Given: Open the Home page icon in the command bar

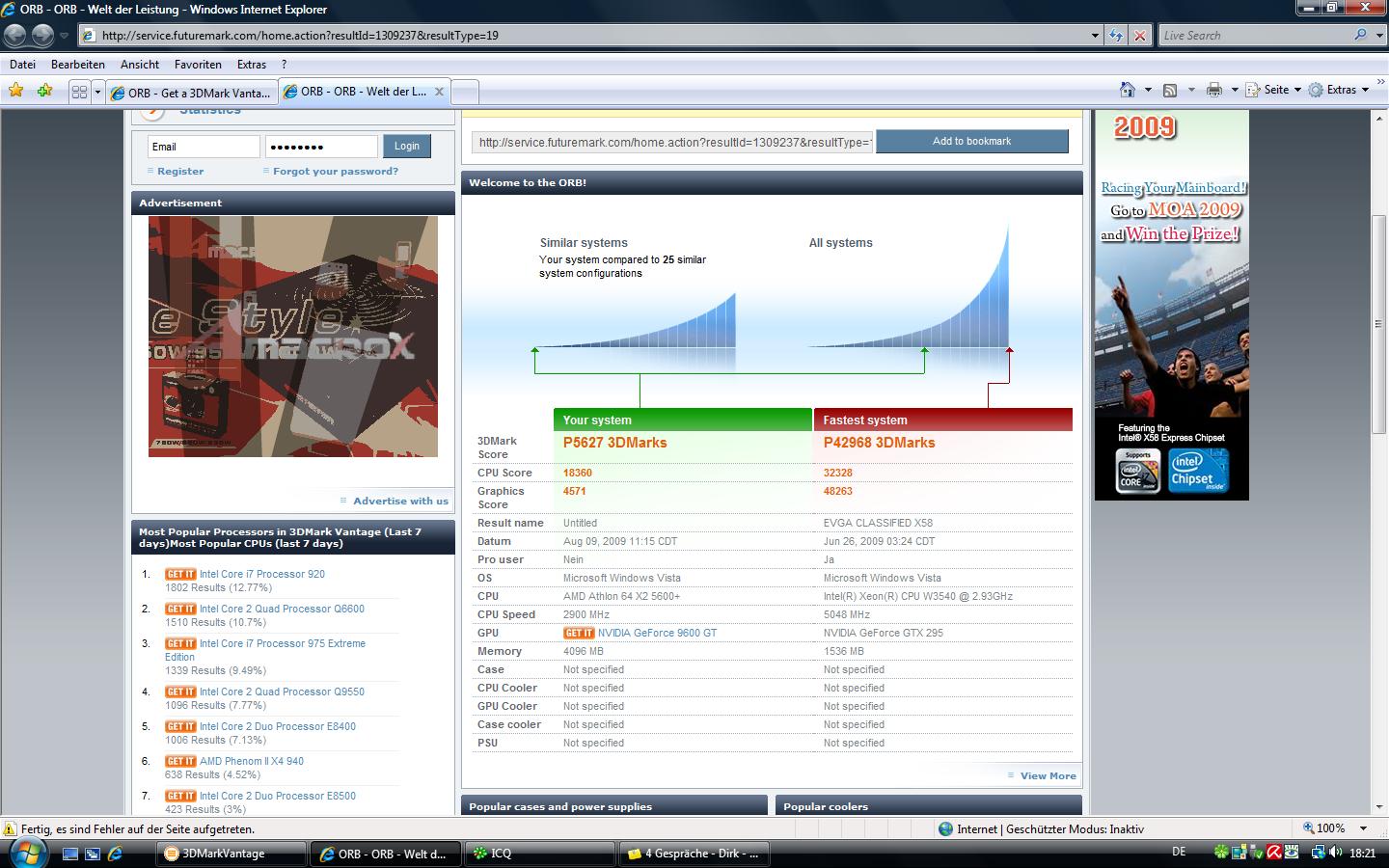Looking at the screenshot, I should [1128, 90].
